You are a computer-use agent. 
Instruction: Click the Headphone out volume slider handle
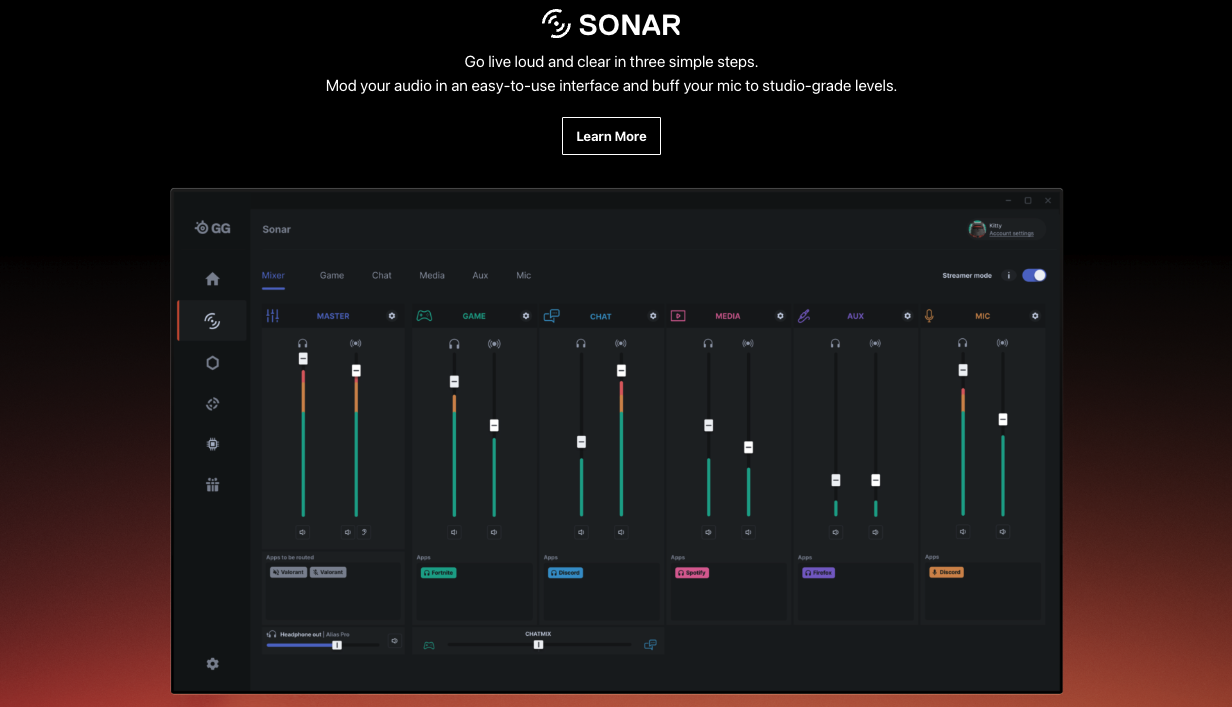coord(337,645)
